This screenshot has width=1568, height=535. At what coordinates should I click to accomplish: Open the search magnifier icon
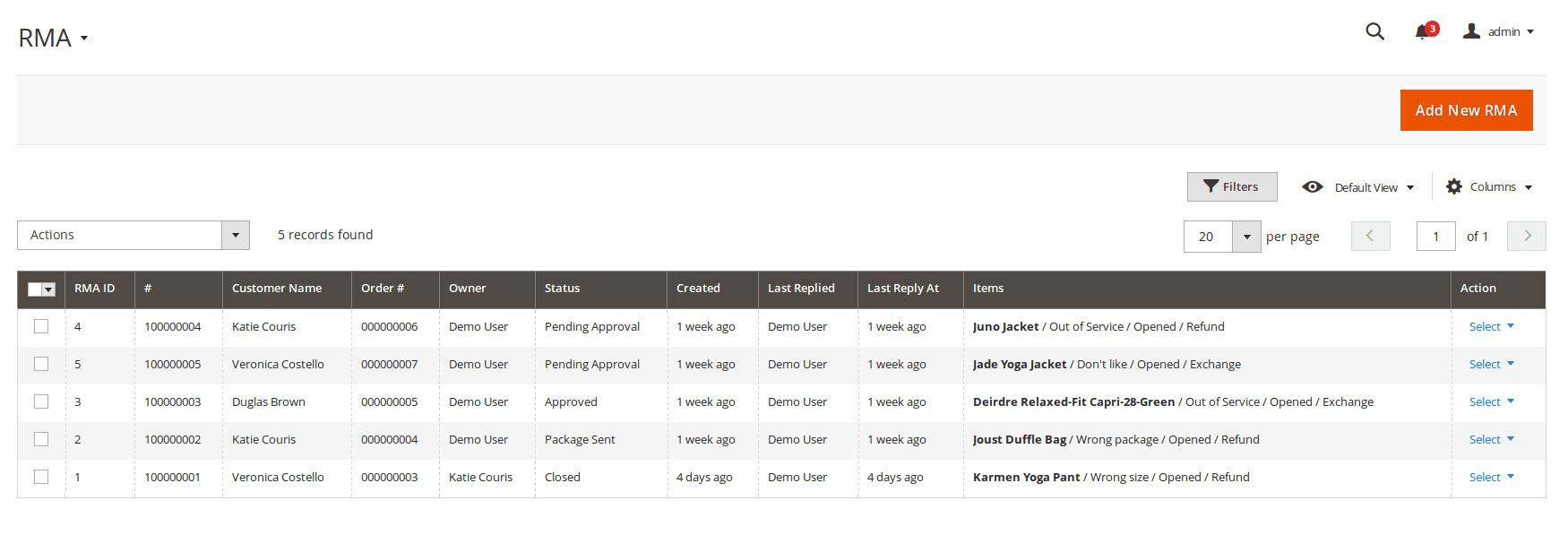coord(1374,31)
